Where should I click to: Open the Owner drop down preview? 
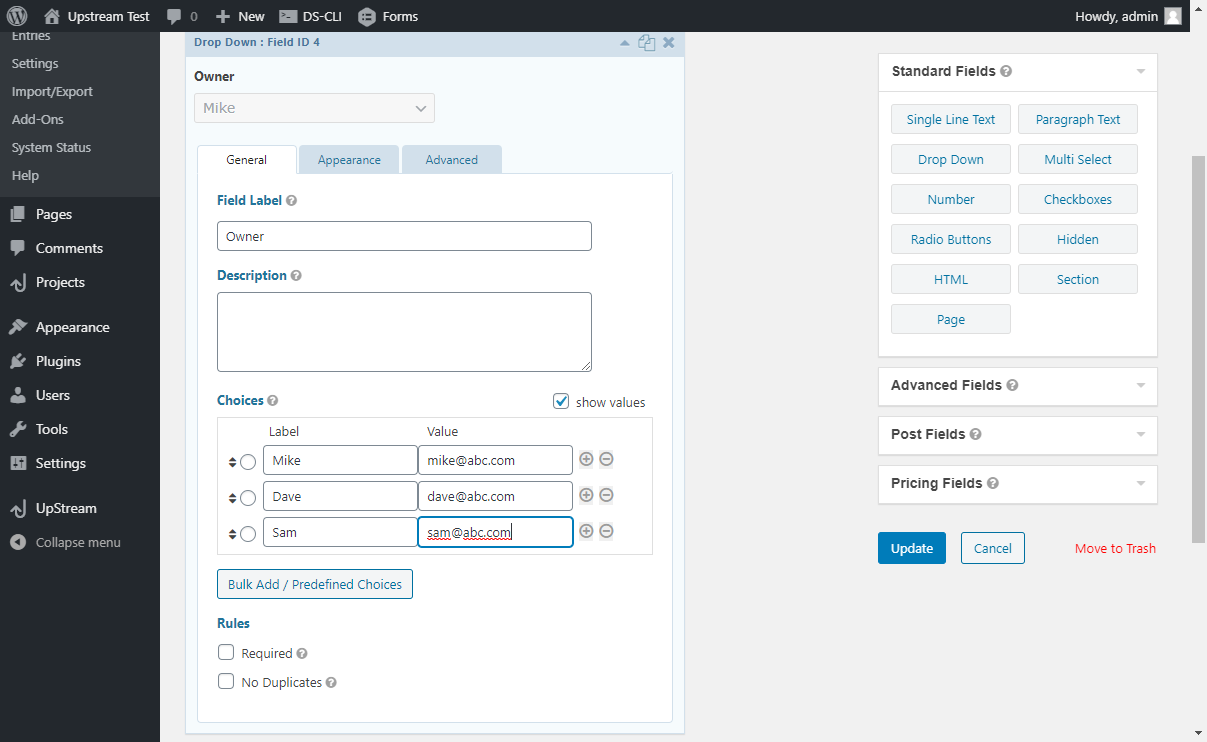[314, 108]
